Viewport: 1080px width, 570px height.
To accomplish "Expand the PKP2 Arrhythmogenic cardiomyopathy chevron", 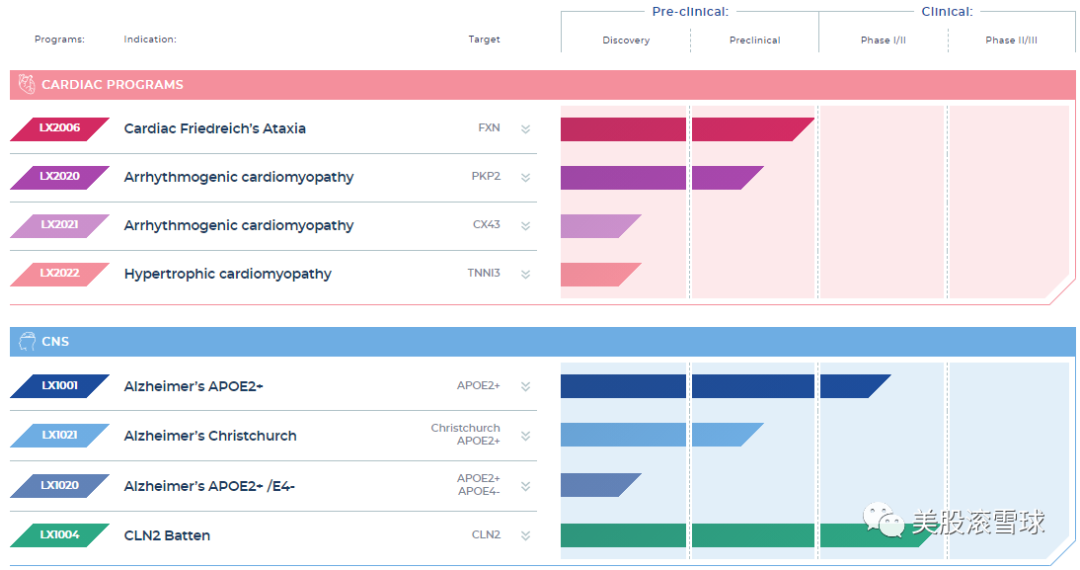I will coord(525,177).
